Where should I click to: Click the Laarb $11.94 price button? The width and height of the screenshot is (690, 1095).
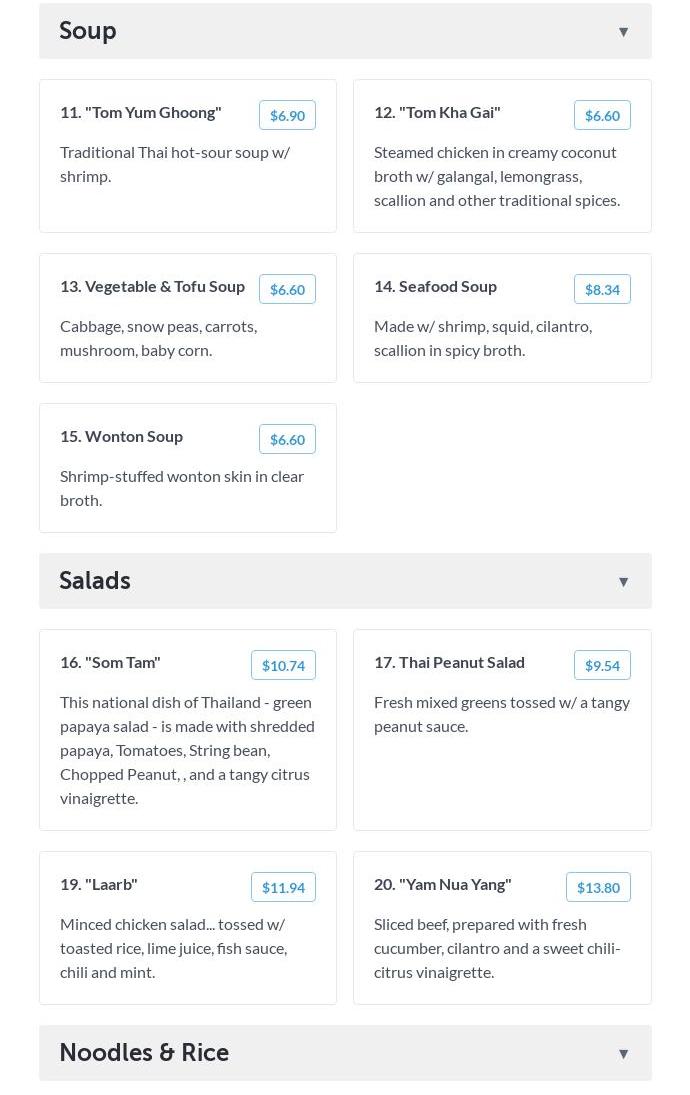[x=283, y=888]
